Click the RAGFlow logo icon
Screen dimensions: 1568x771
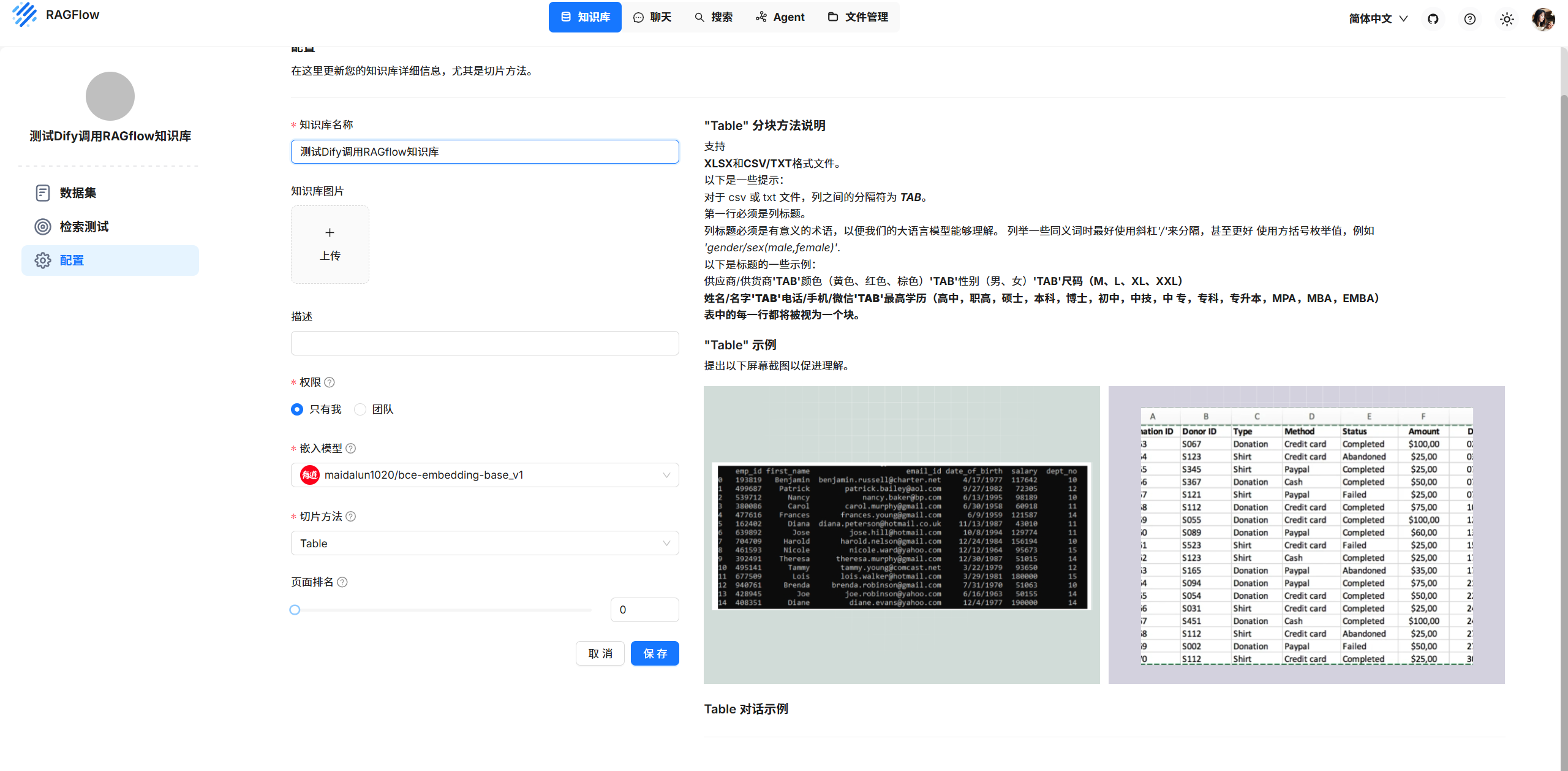[24, 14]
